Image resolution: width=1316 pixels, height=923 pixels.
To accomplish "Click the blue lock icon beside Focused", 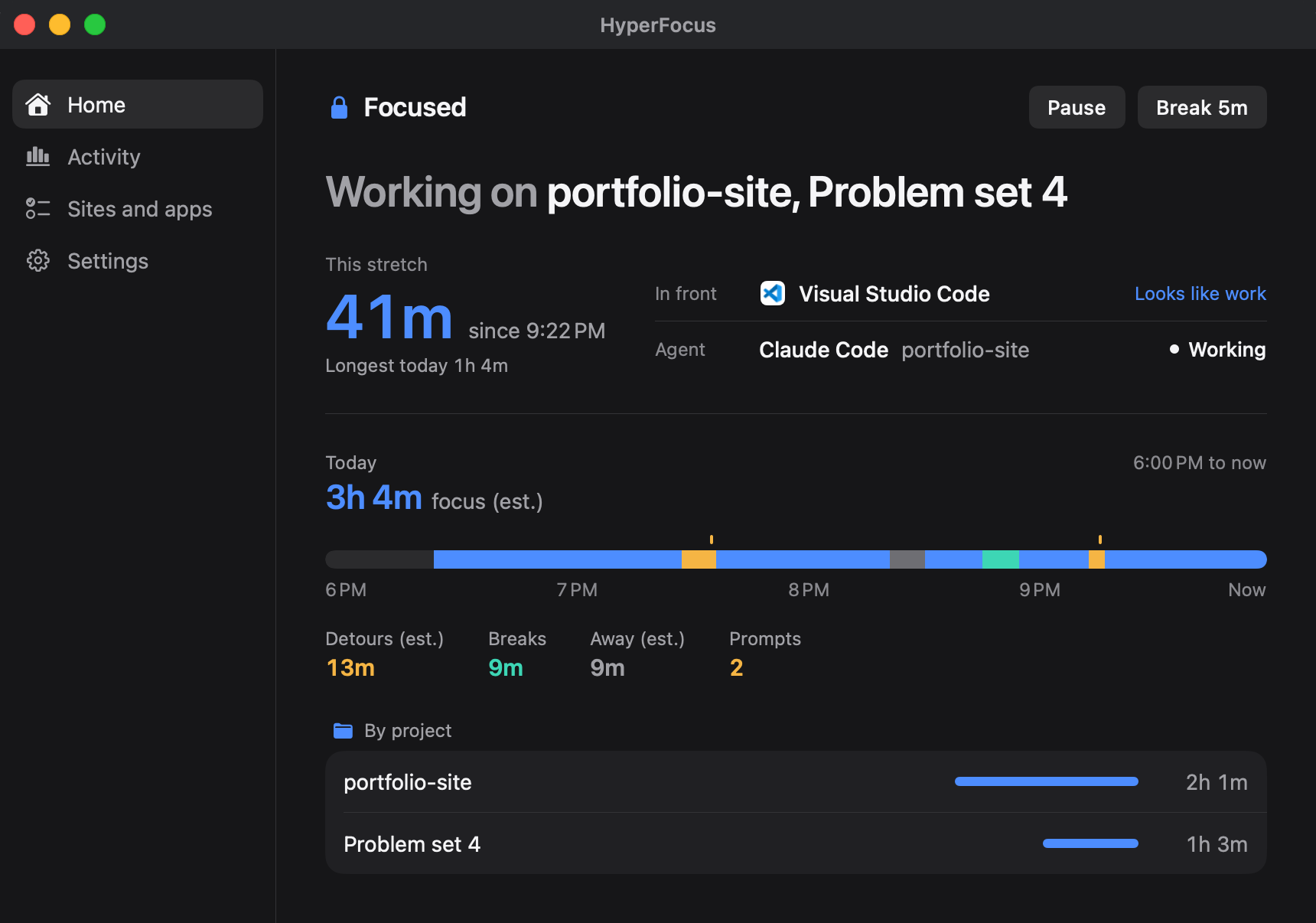I will (339, 108).
